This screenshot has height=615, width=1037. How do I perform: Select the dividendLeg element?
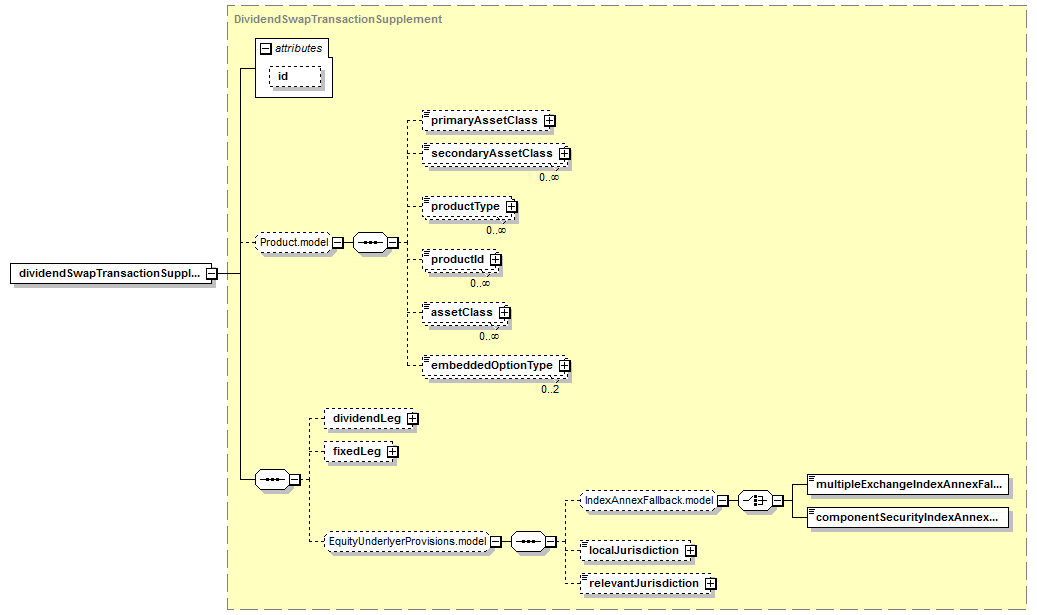[x=368, y=419]
